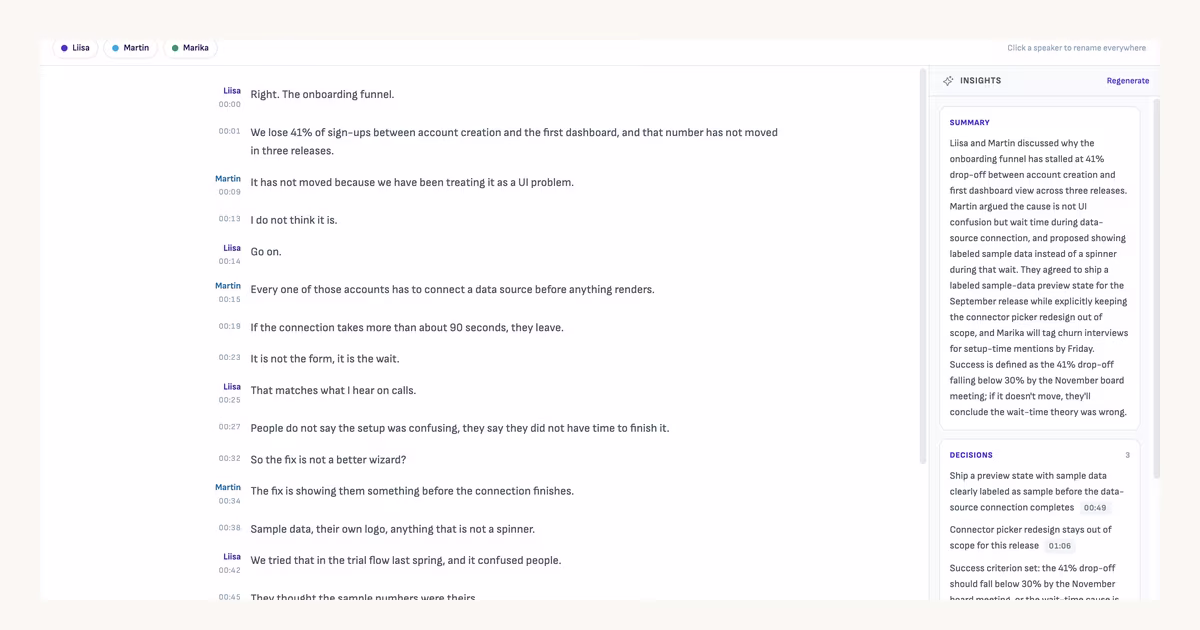Viewport: 1200px width, 630px height.
Task: Click Liisa's purple speaker dot
Action: pyautogui.click(x=64, y=48)
